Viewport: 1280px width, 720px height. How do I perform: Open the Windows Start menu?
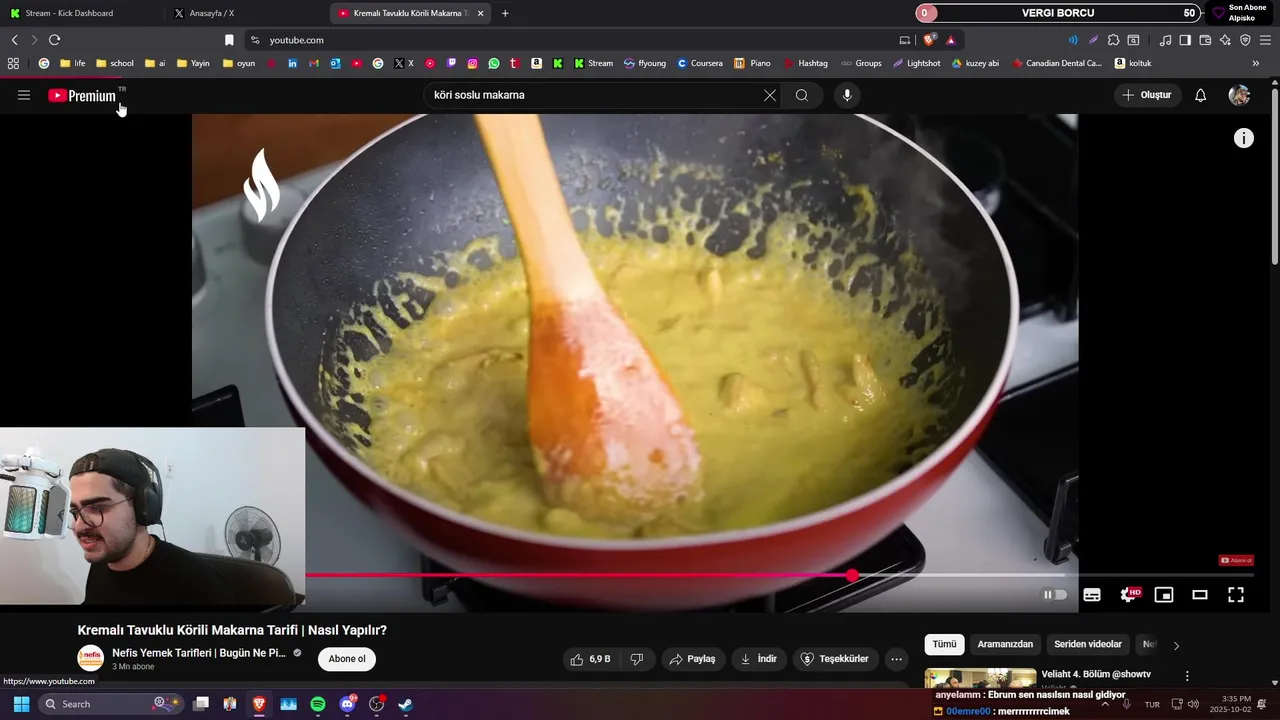coord(21,704)
